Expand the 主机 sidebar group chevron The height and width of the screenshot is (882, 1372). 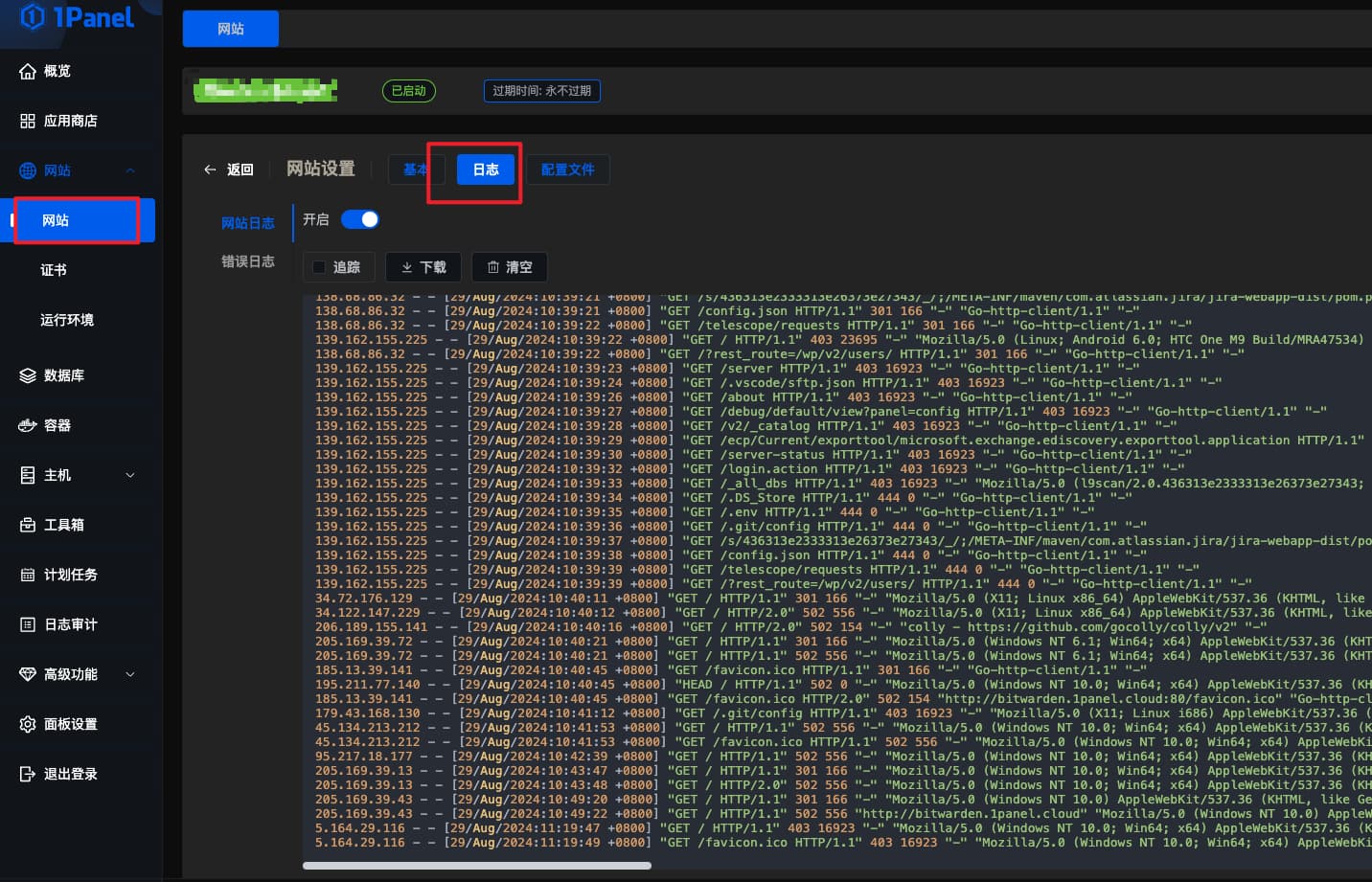coord(130,475)
